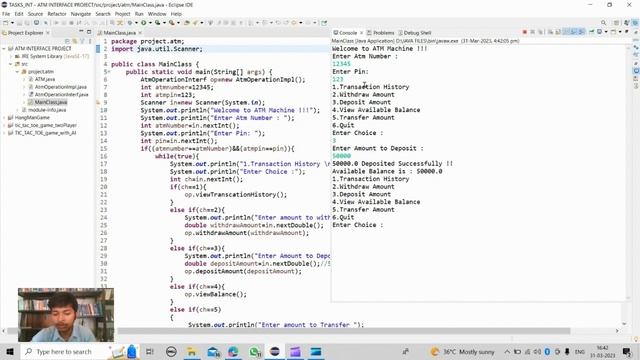Click the Debug bug toolbar icon
Image resolution: width=640 pixels, height=360 pixels.
(130, 23)
